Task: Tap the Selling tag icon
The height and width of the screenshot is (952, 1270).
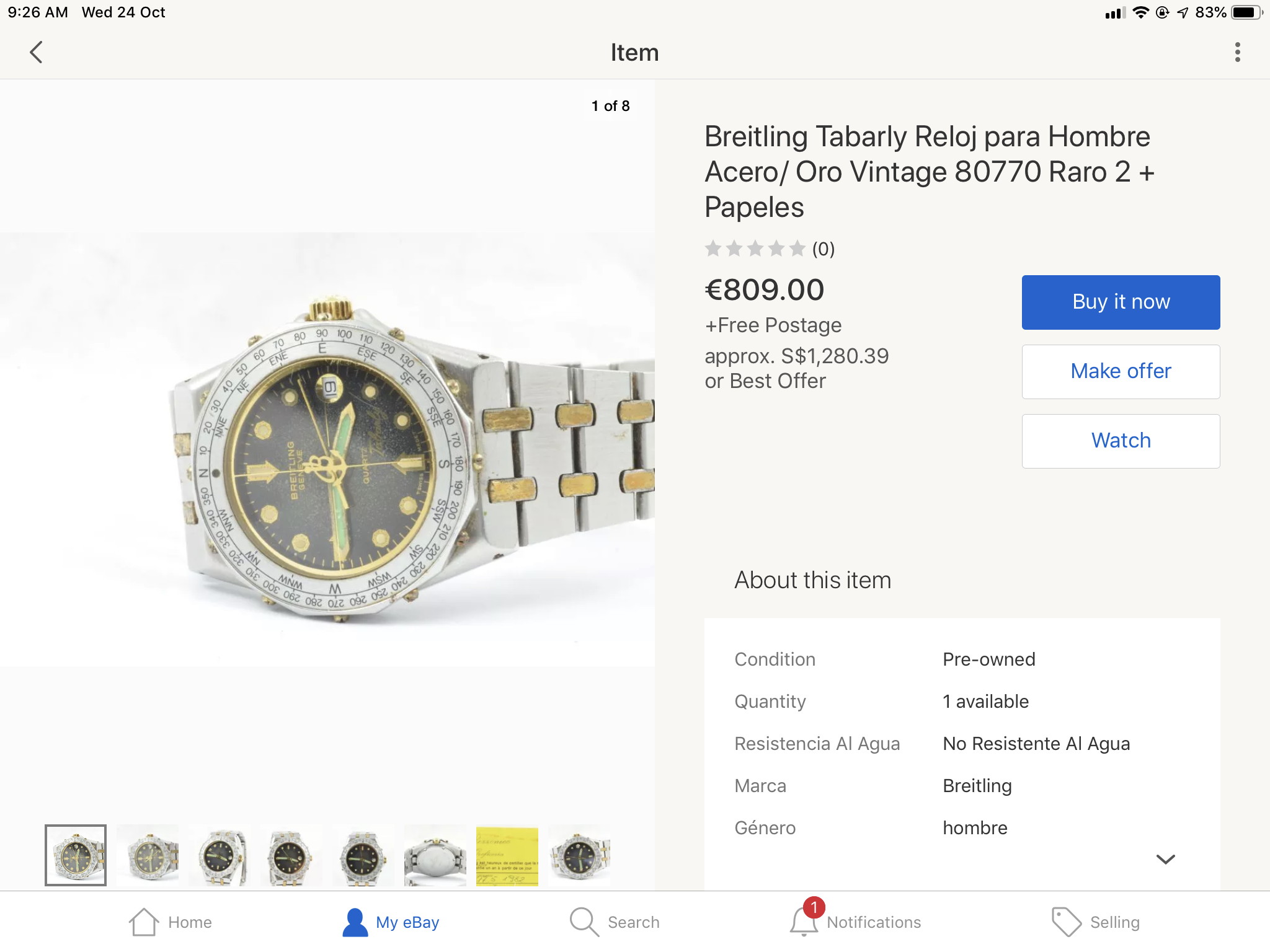Action: [1066, 922]
